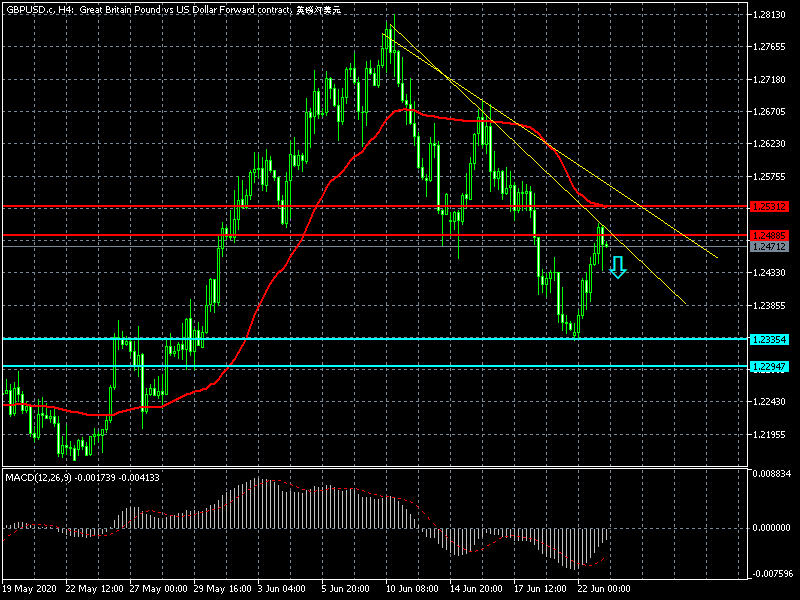Click the 1.26230 price axis value
The width and height of the screenshot is (800, 600).
[769, 144]
